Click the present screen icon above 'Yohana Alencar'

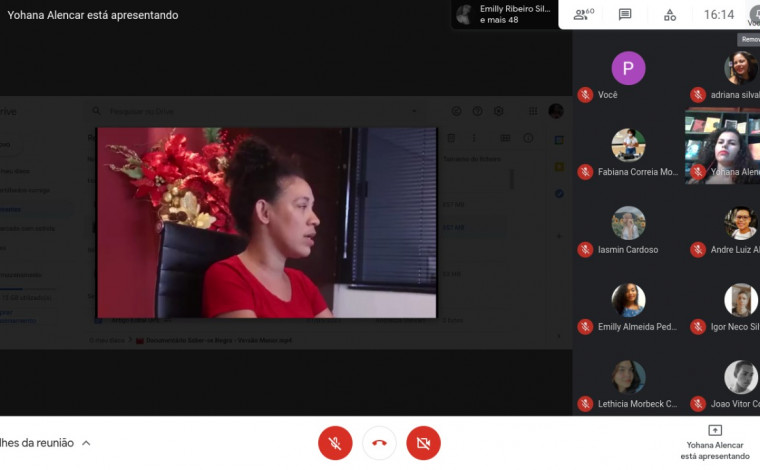pyautogui.click(x=714, y=430)
